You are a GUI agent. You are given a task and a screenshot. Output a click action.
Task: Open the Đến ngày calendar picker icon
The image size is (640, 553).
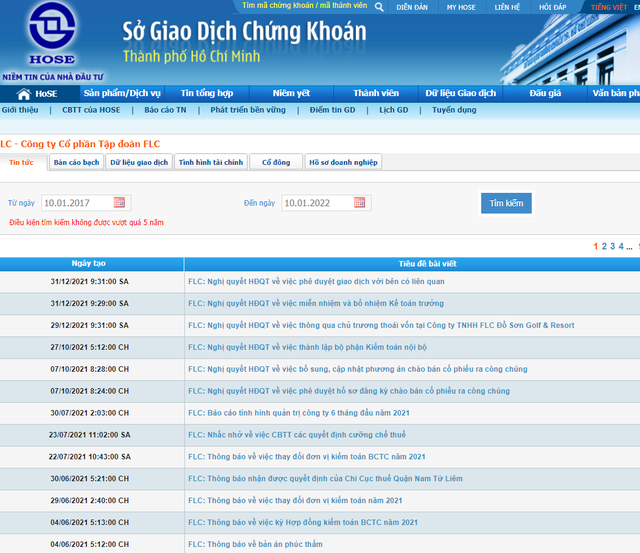[x=359, y=202]
